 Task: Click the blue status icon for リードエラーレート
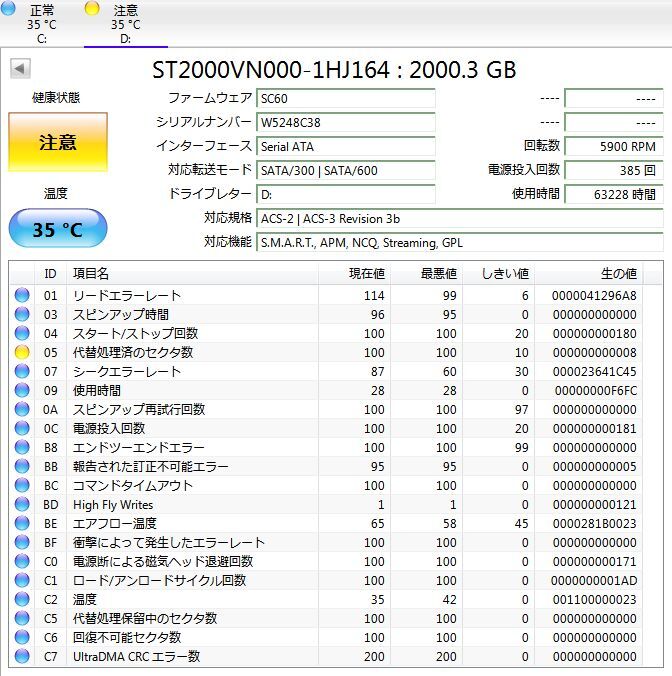point(22,296)
